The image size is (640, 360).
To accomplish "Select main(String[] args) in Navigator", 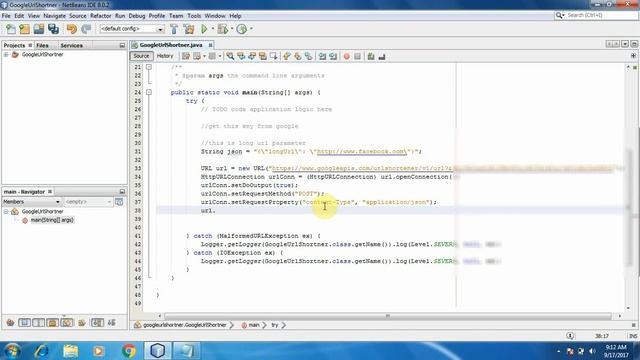I will tap(52, 220).
